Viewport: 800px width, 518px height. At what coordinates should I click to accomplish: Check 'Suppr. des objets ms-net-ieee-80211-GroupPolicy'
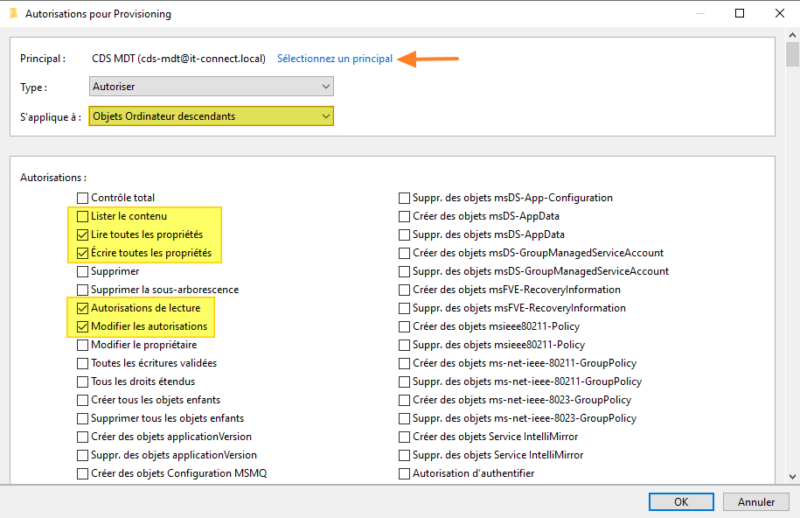[404, 381]
